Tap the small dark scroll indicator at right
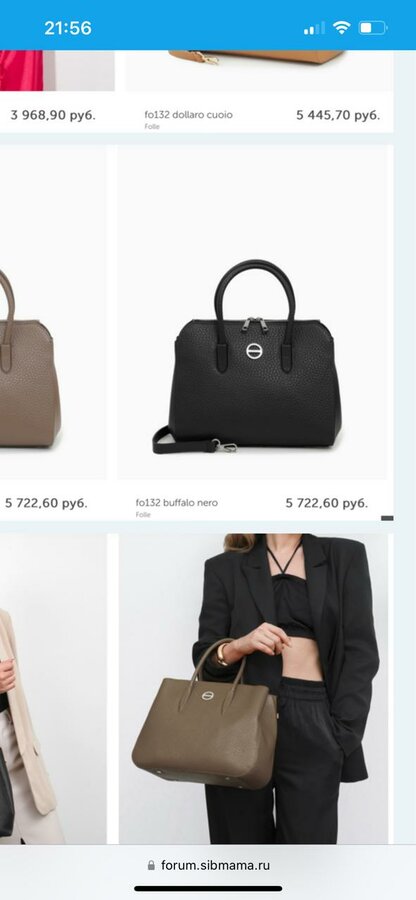Viewport: 416px width, 900px height. [x=387, y=518]
